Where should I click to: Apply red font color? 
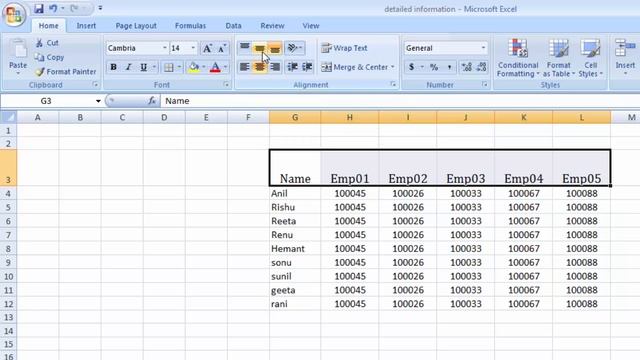[215, 67]
